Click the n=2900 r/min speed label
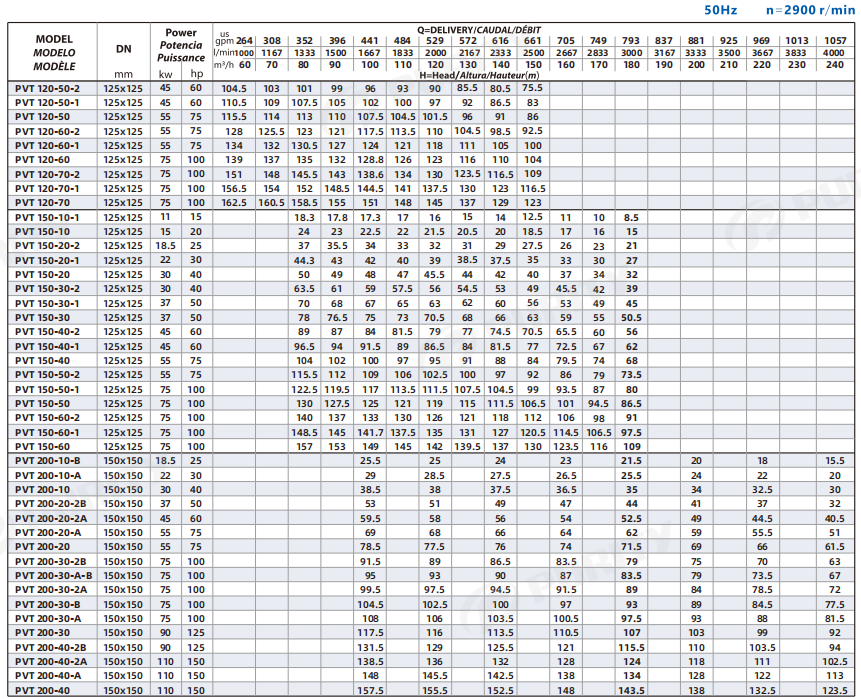The height and width of the screenshot is (699, 861). (804, 8)
